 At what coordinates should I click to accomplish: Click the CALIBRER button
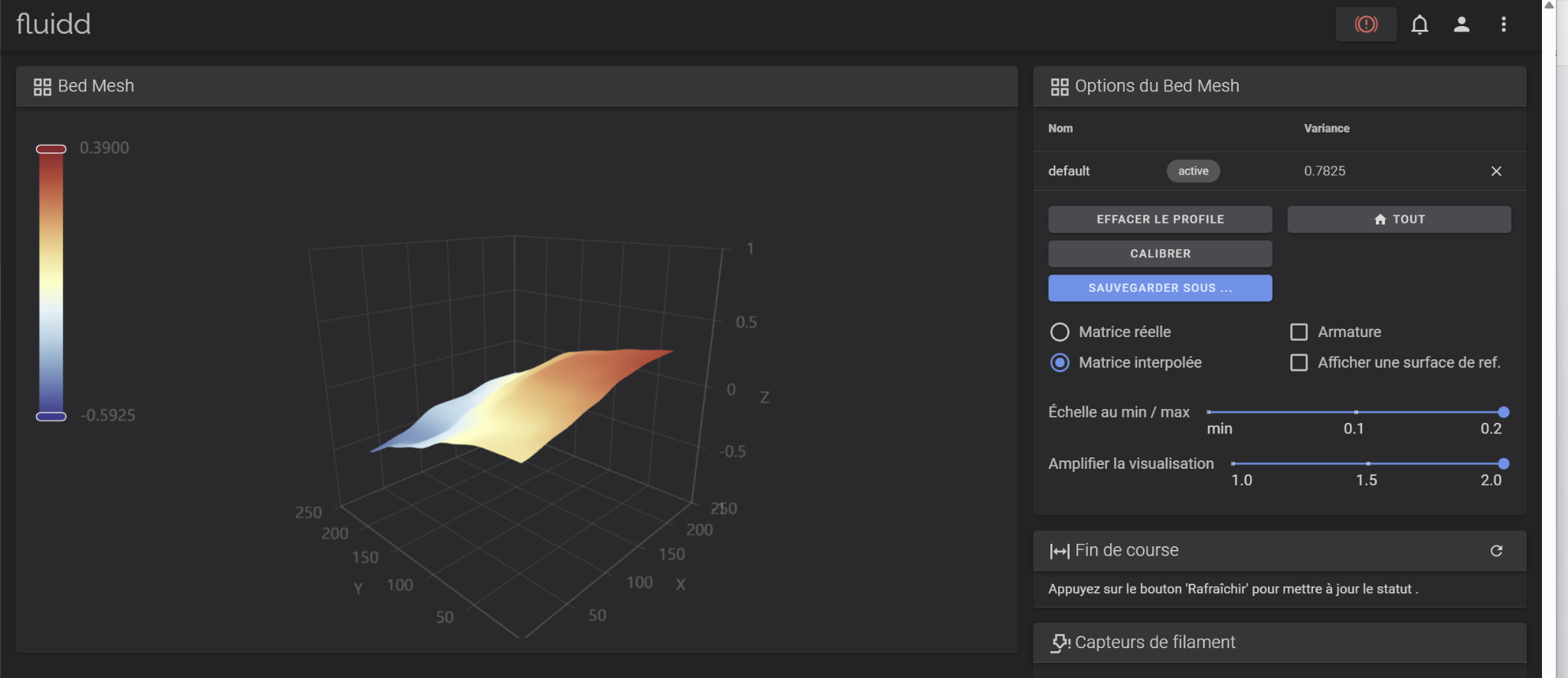coord(1160,254)
